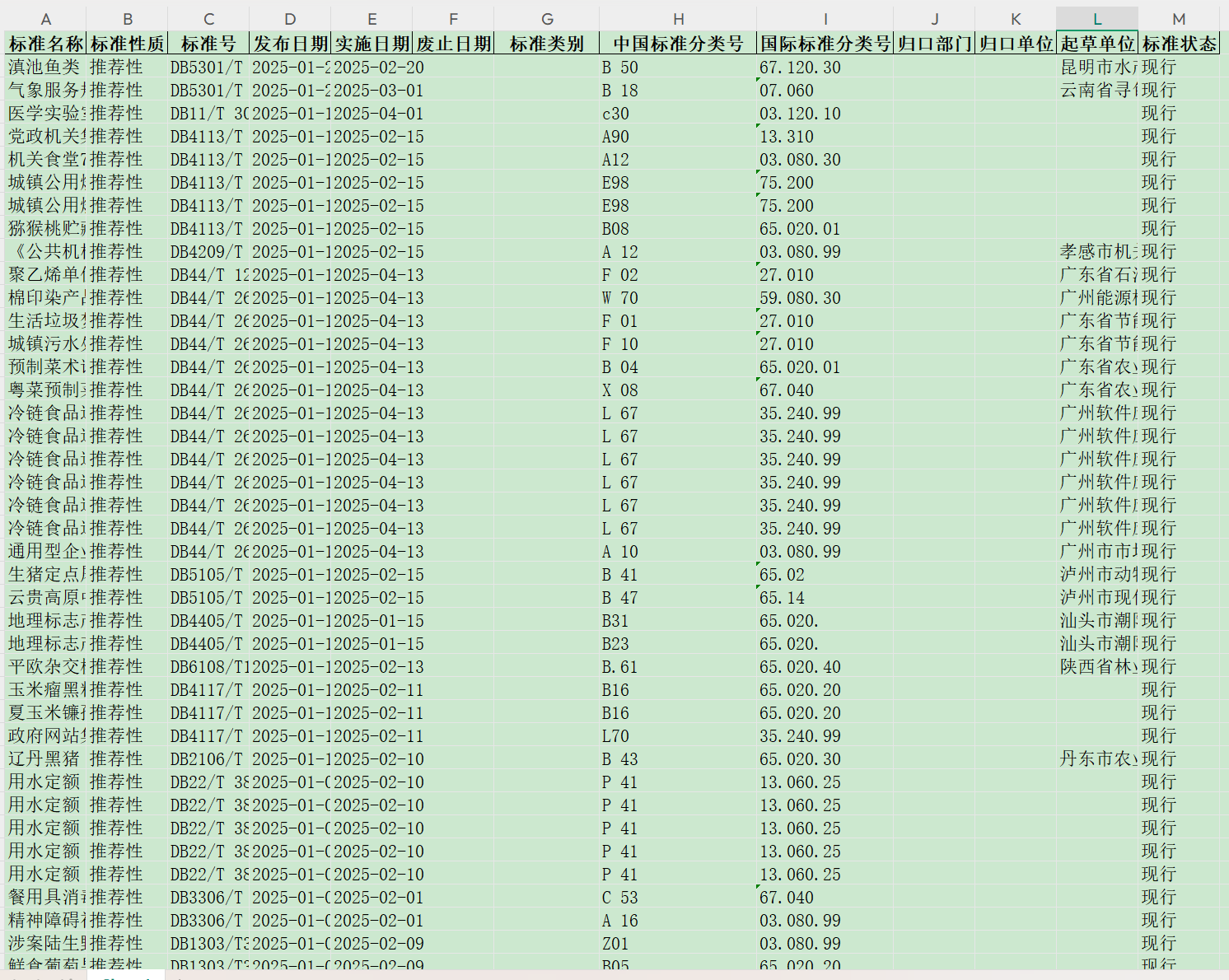This screenshot has width=1229, height=980.
Task: Select the cell starting with 粤菜预制
Action: 45,390
